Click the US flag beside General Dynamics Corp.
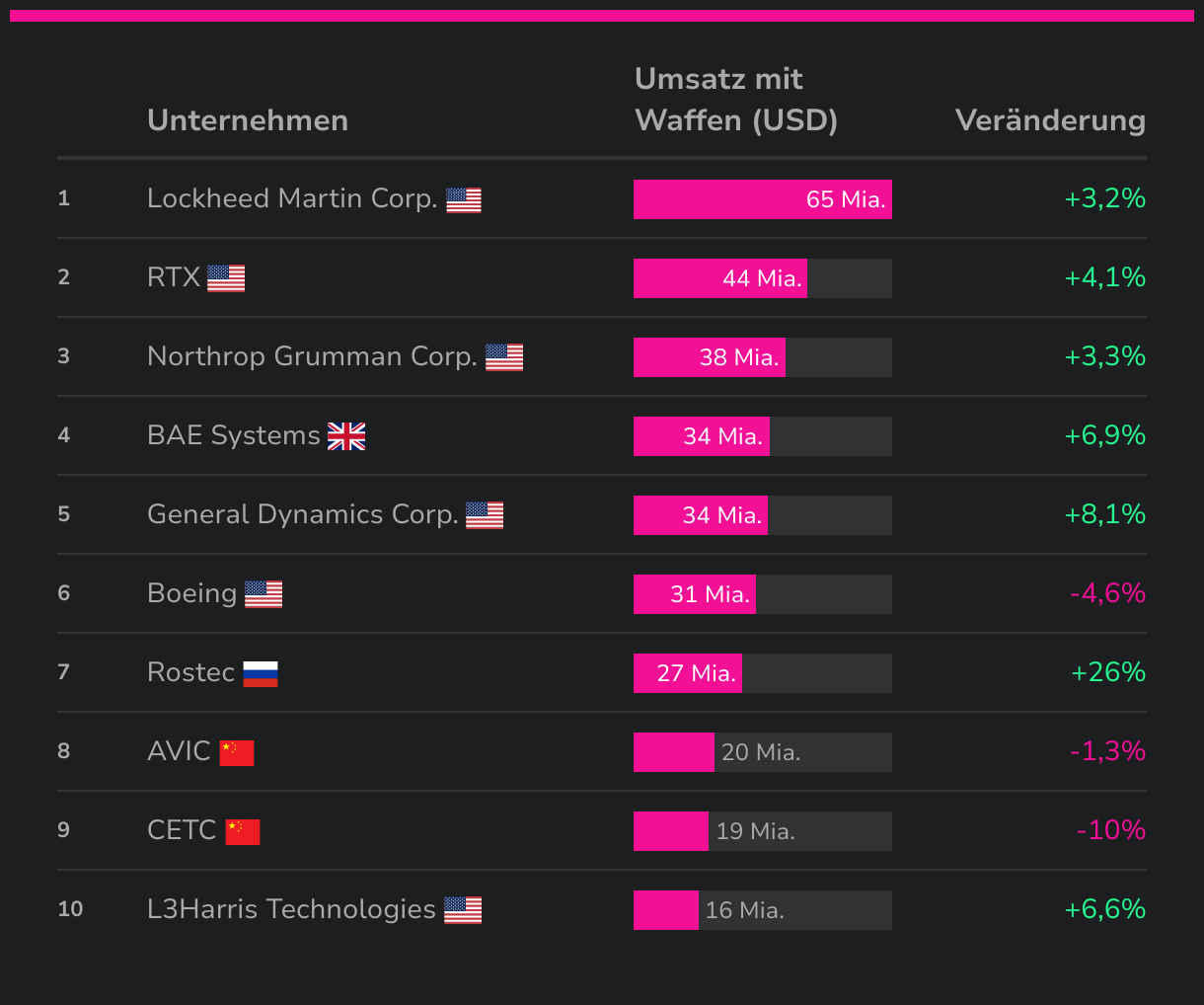This screenshot has width=1204, height=1005. tap(485, 515)
